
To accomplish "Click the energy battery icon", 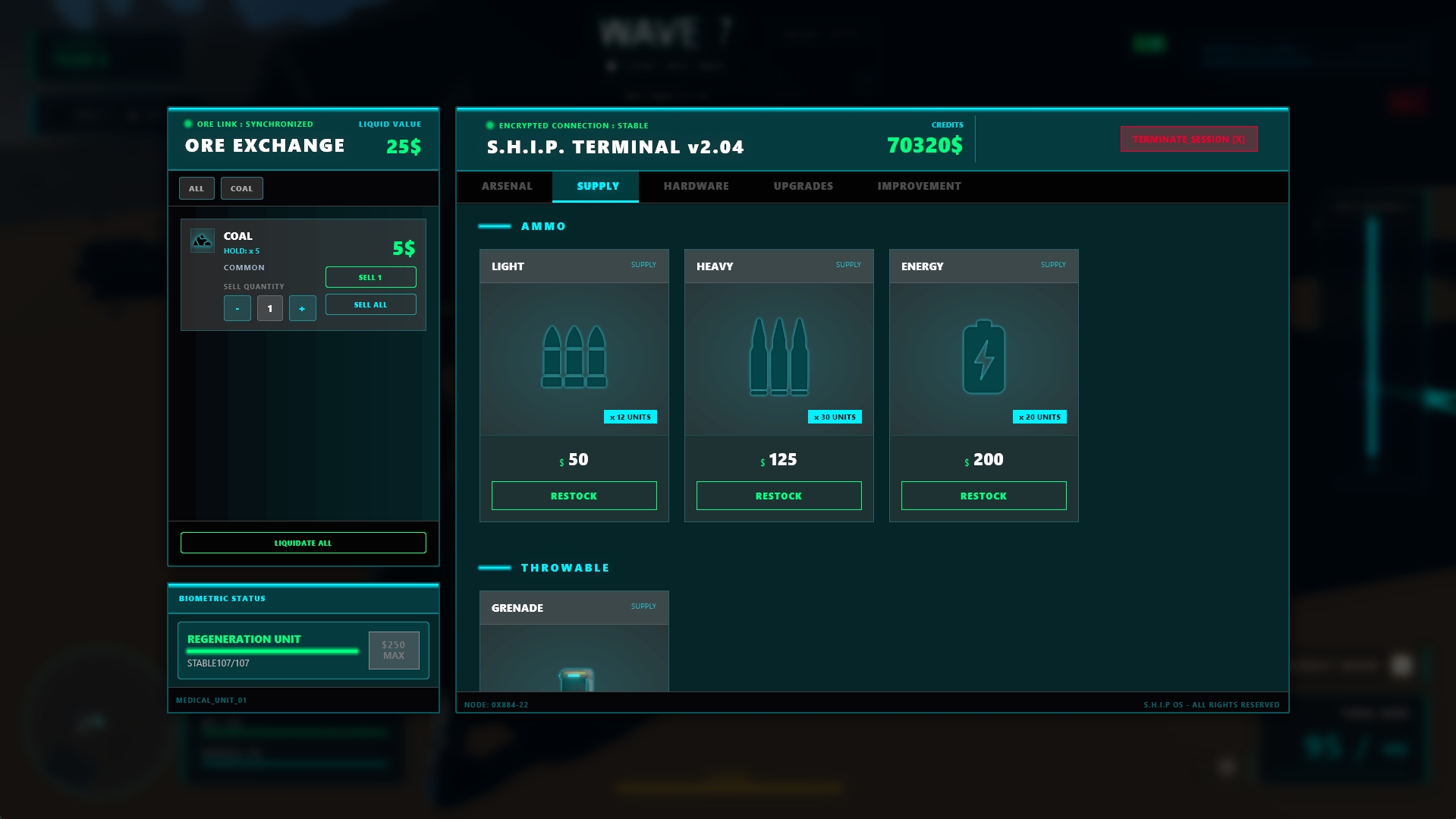I will 983,357.
